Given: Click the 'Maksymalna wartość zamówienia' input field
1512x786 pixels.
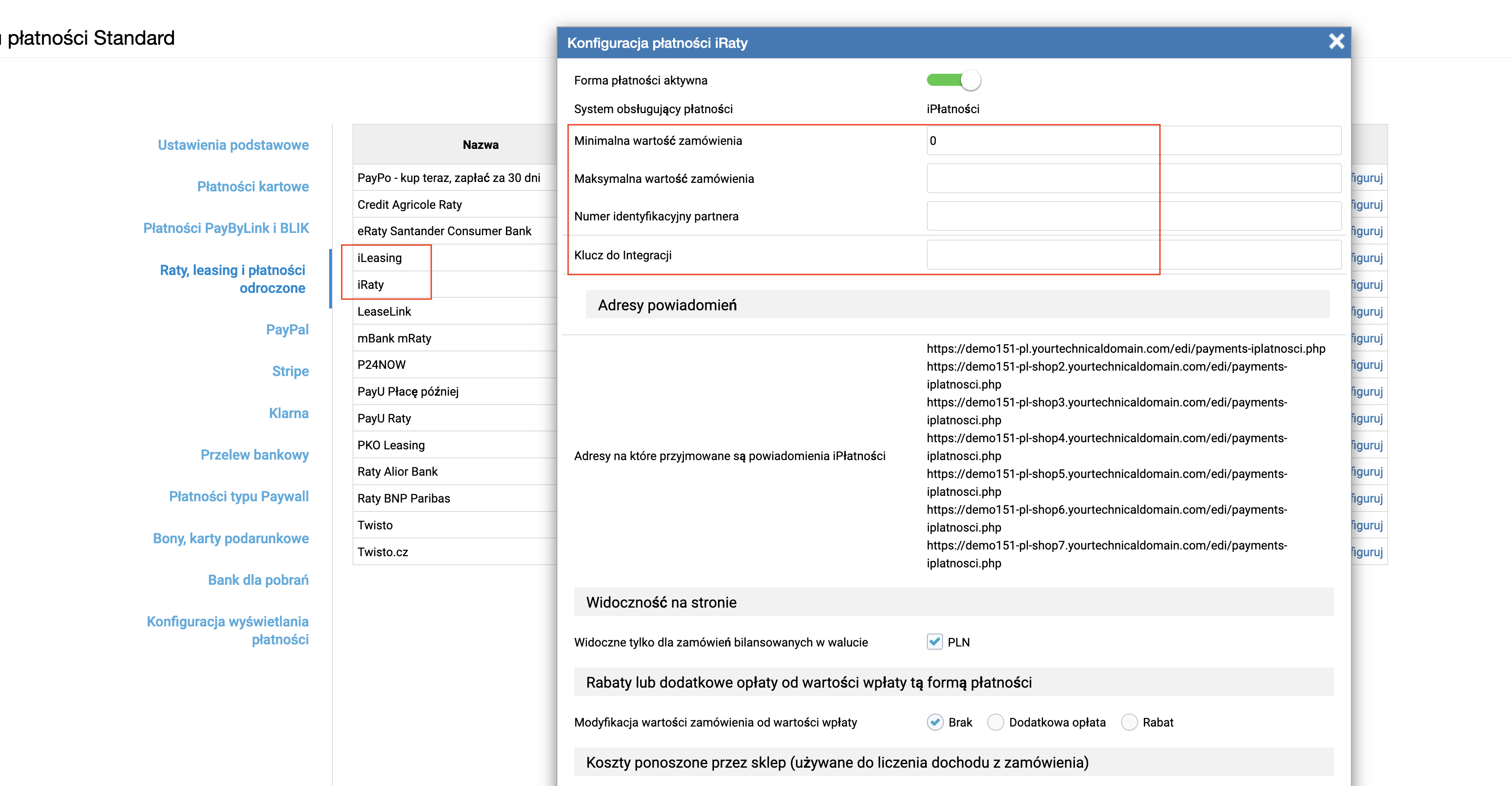Looking at the screenshot, I should (1134, 178).
